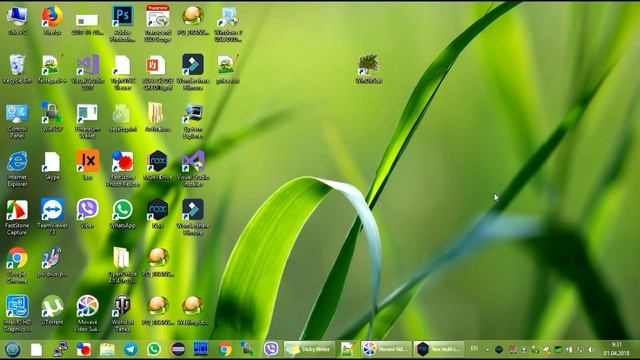Select the Movavi Video Suite desktop shortcut
This screenshot has width=640, height=360.
coord(87,313)
